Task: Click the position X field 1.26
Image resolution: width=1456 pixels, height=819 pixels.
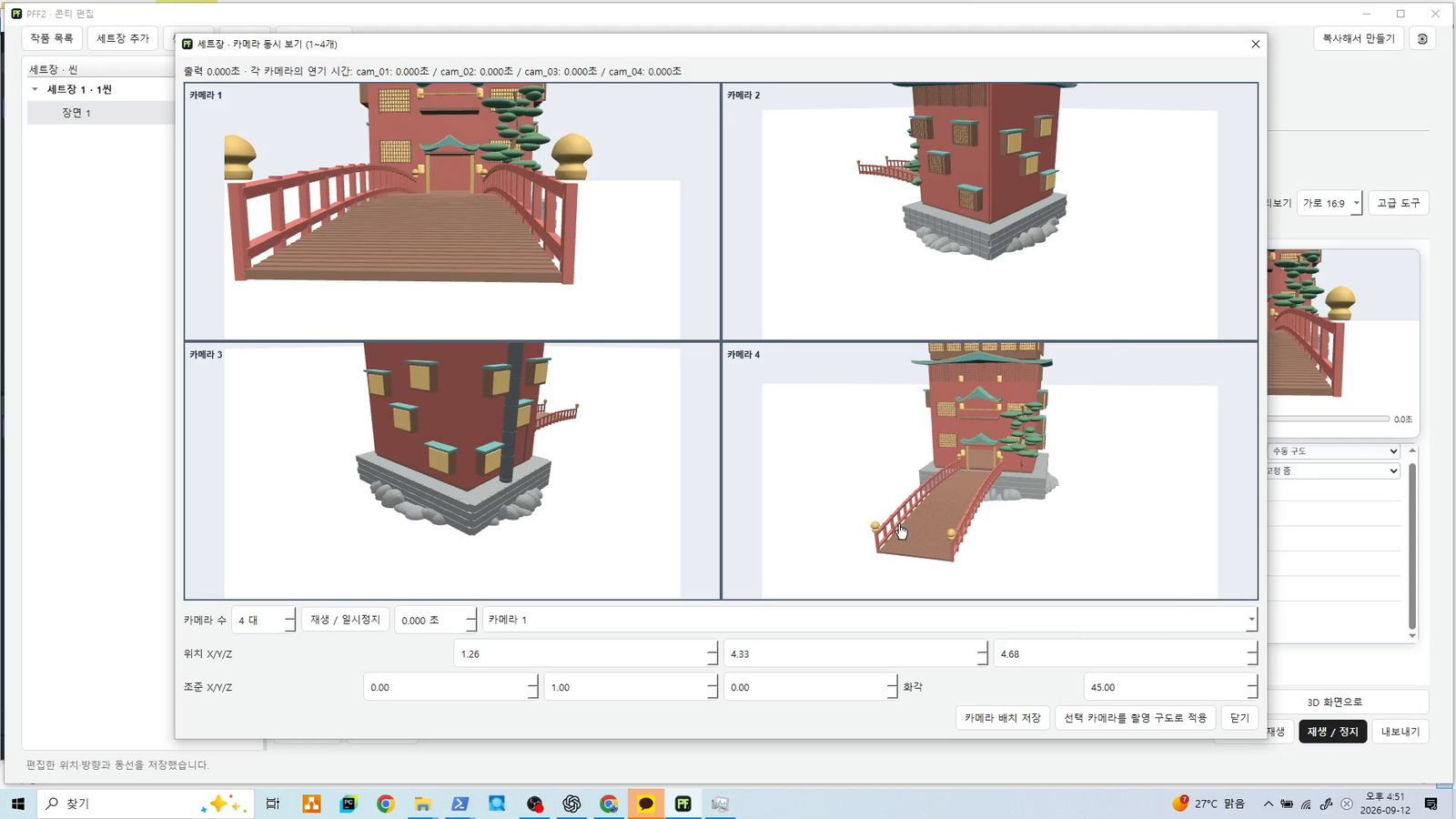Action: tap(586, 653)
